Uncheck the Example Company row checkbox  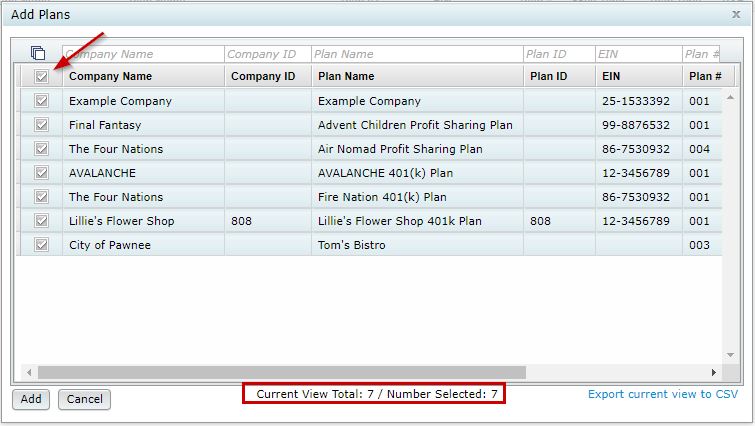pyautogui.click(x=41, y=101)
